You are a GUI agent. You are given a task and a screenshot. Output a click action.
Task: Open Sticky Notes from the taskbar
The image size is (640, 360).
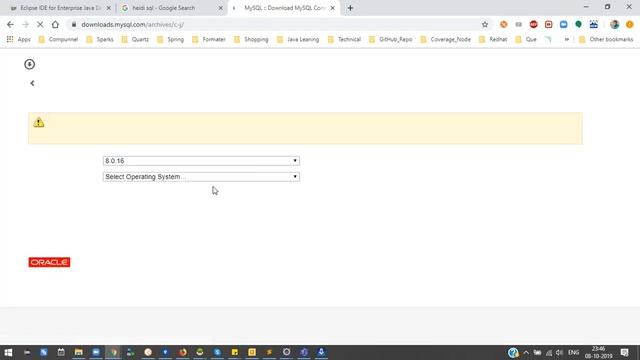point(235,352)
